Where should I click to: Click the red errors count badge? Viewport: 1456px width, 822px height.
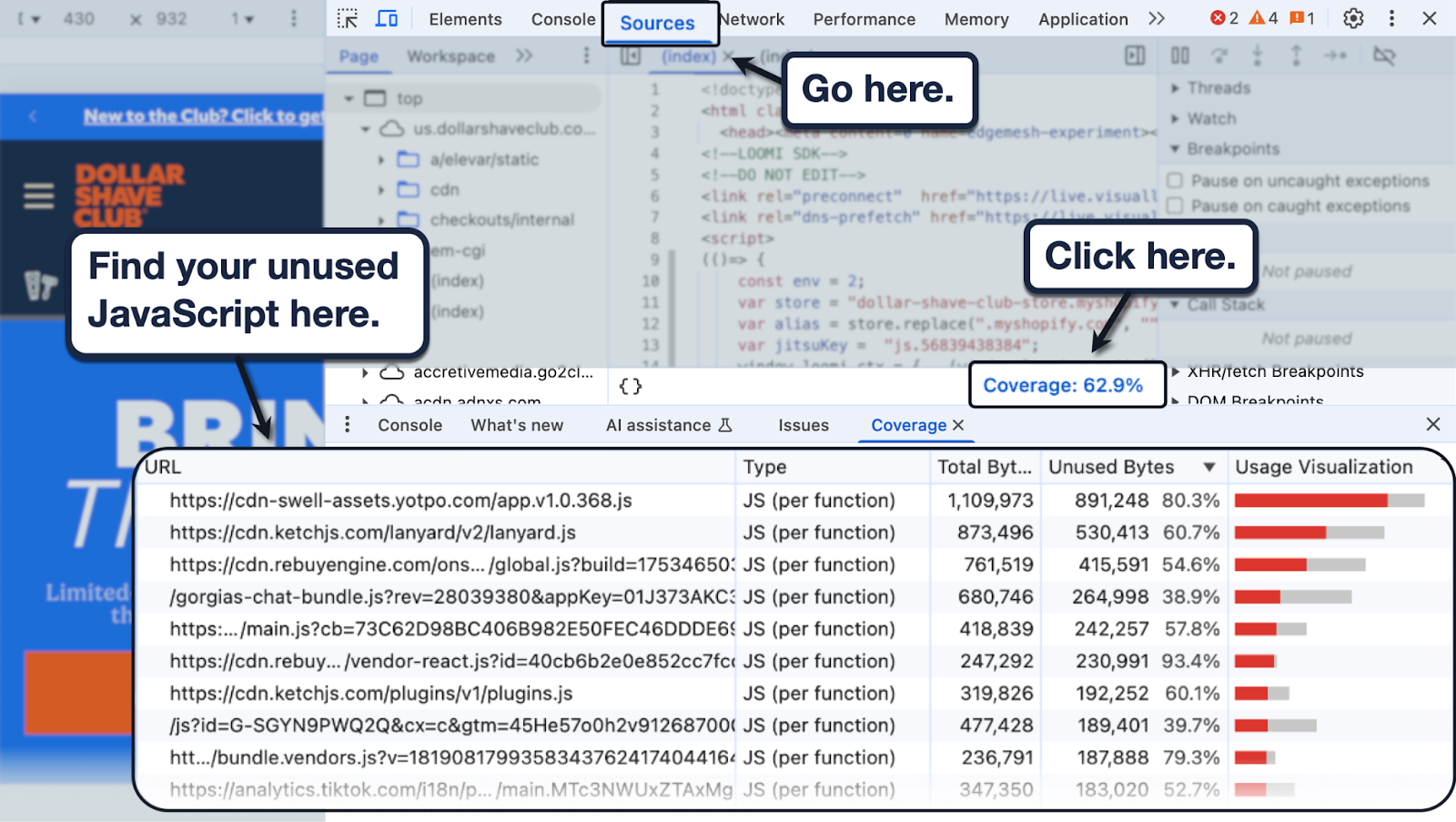[x=1224, y=18]
